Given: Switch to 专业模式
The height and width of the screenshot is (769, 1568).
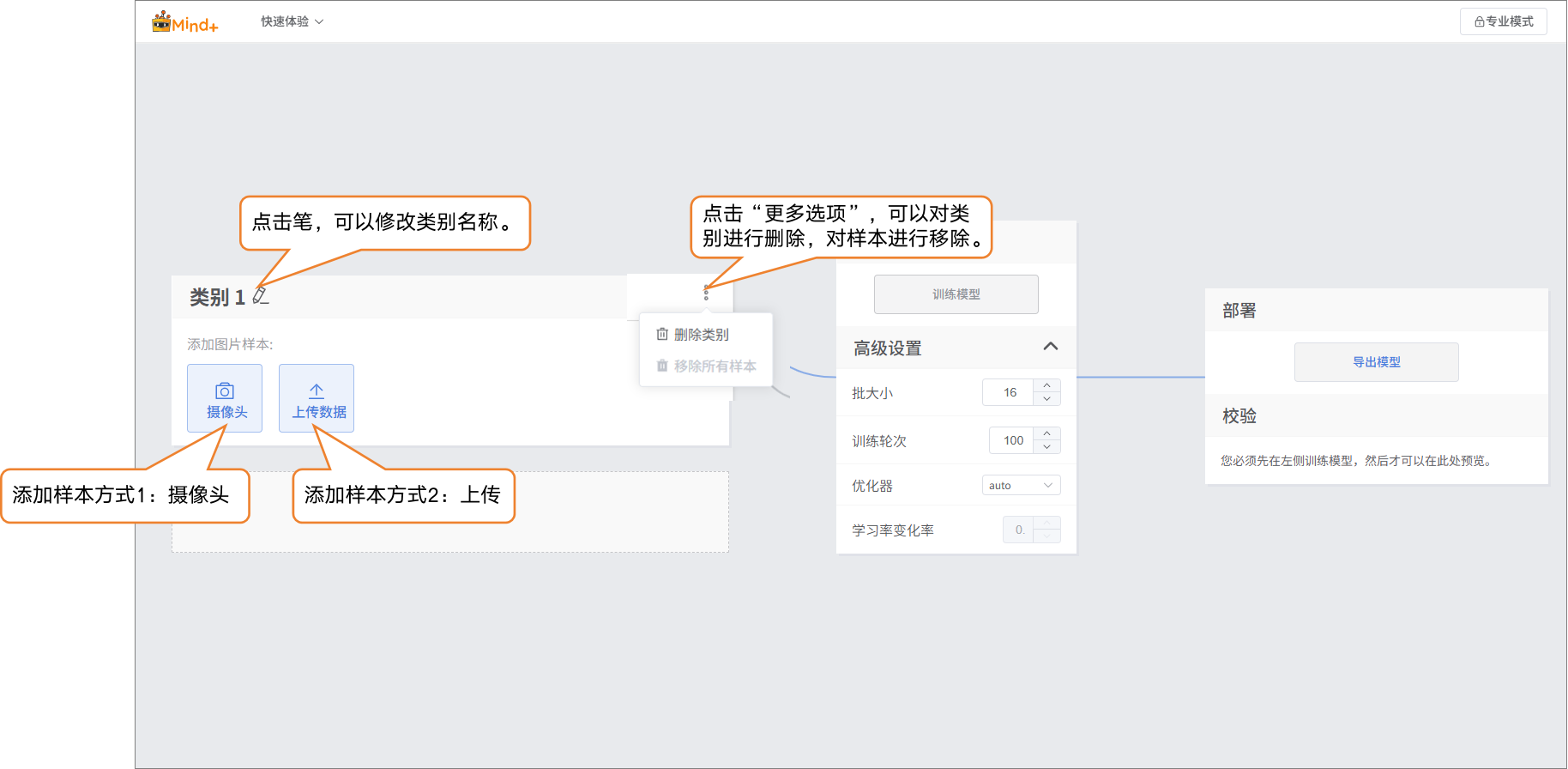Looking at the screenshot, I should point(1503,21).
